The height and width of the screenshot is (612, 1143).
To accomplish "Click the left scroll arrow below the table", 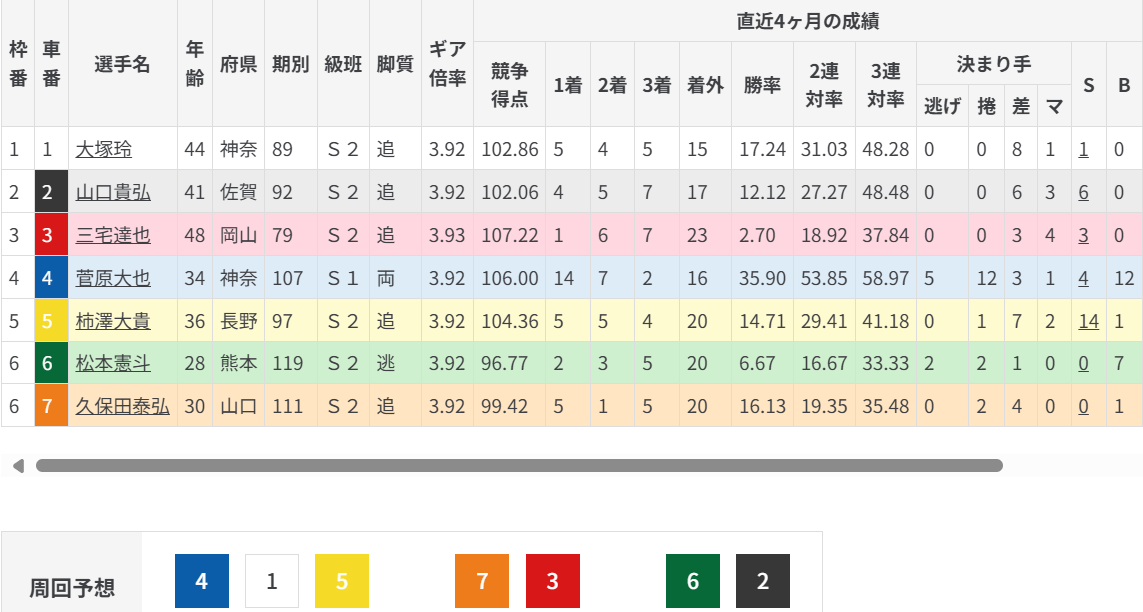I will (17, 466).
